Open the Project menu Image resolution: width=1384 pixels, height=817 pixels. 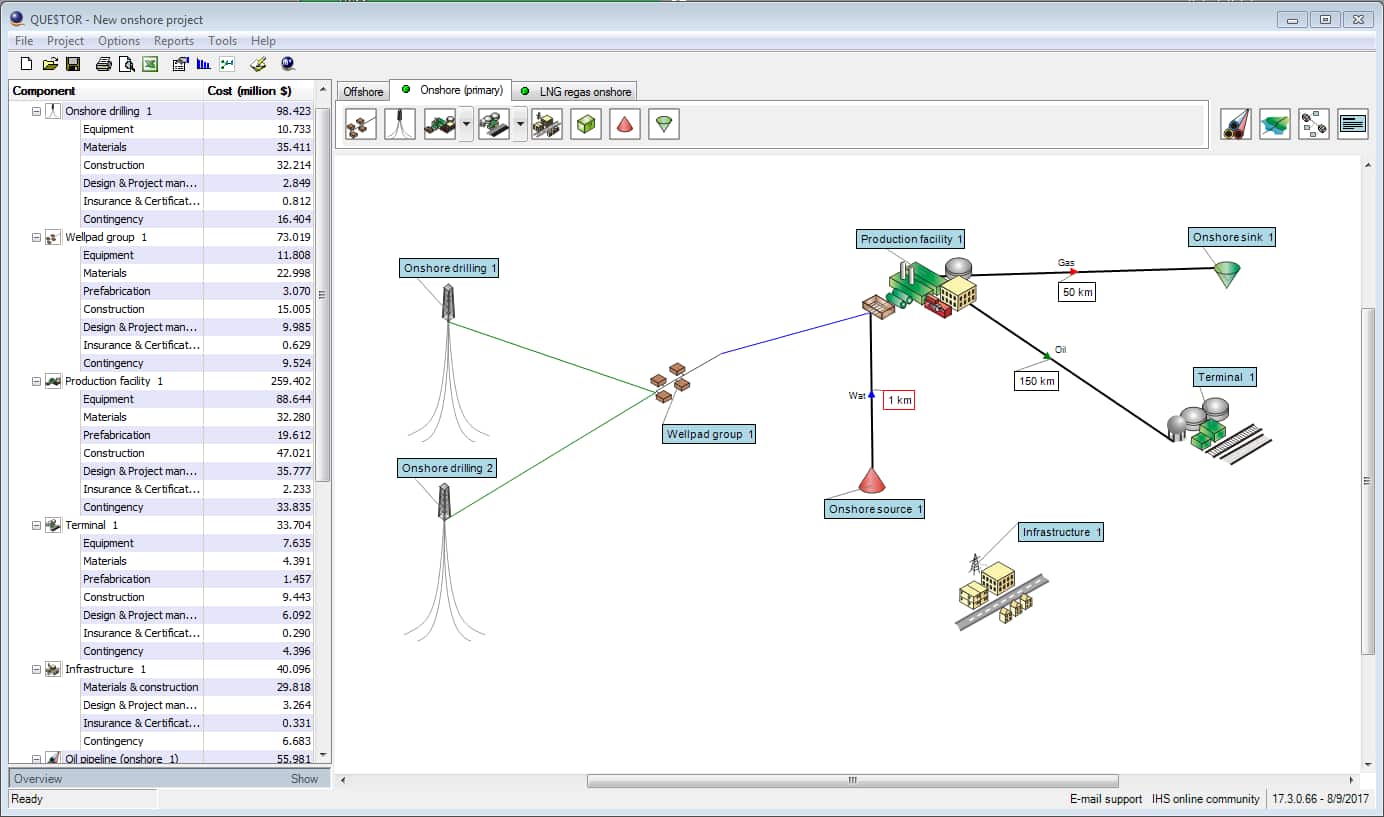65,41
